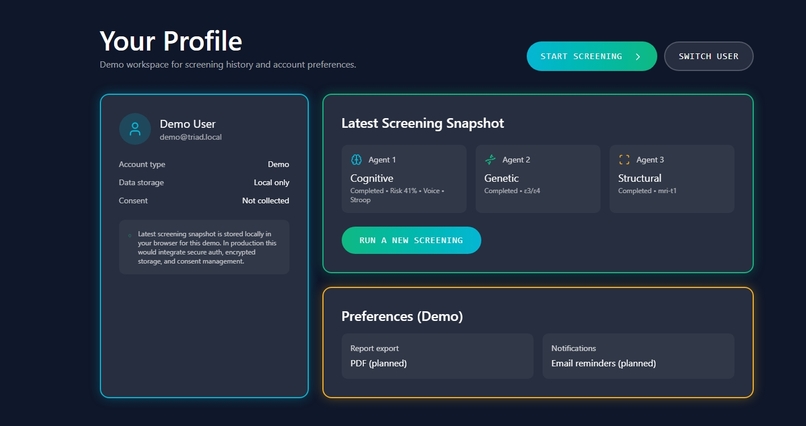The image size is (806, 426).
Task: Click the Your Profile heading
Action: coord(171,41)
